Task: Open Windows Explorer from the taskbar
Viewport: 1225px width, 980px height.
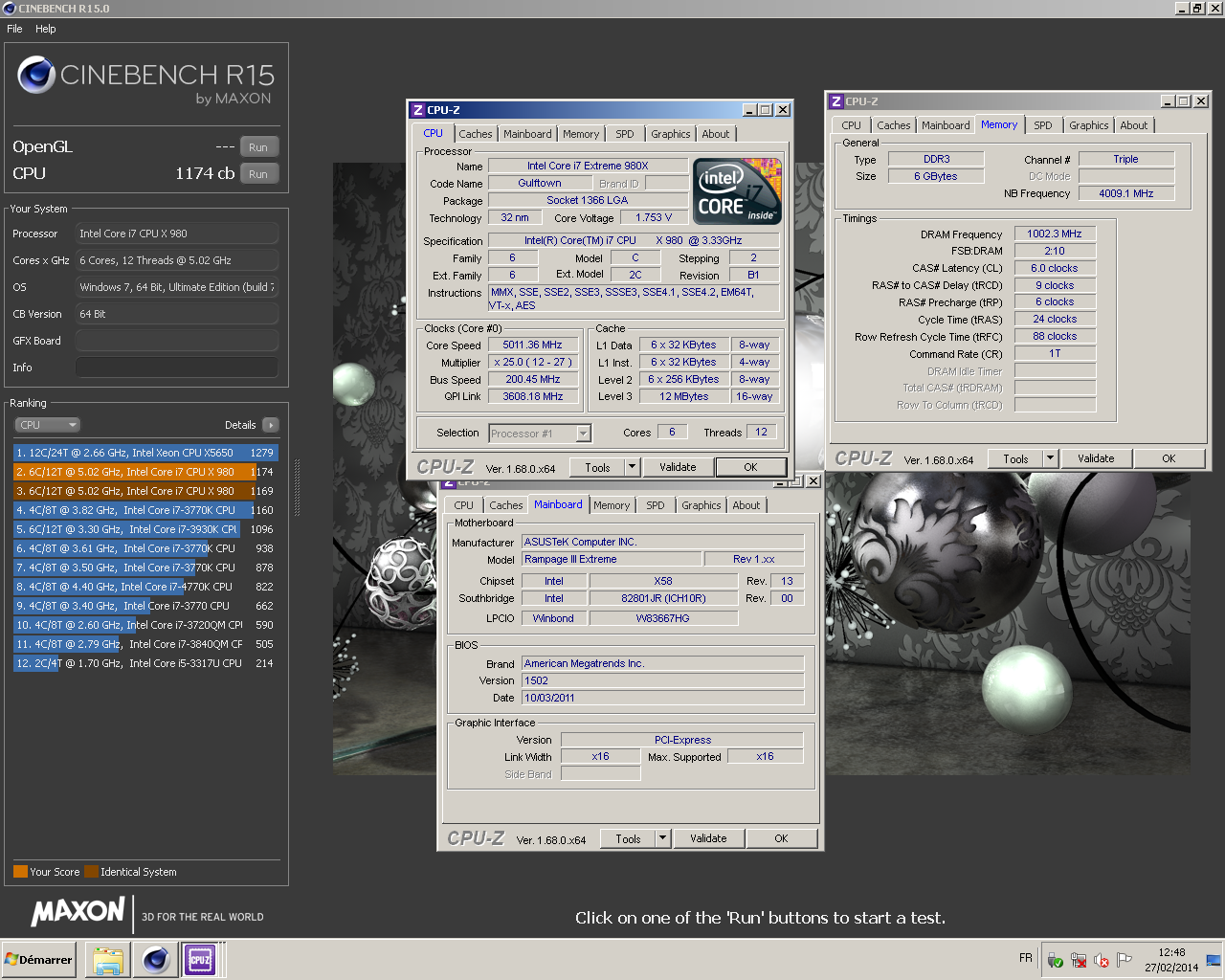Action: [109, 960]
